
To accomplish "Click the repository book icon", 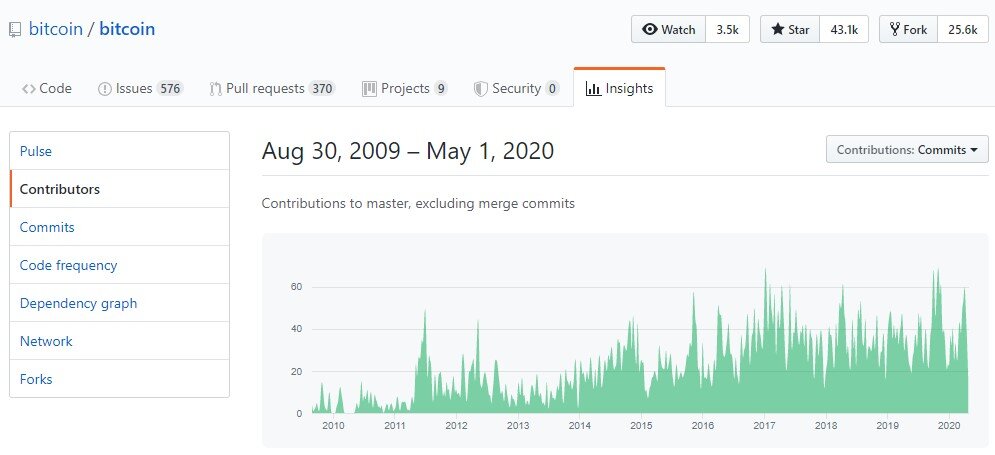I will [15, 30].
